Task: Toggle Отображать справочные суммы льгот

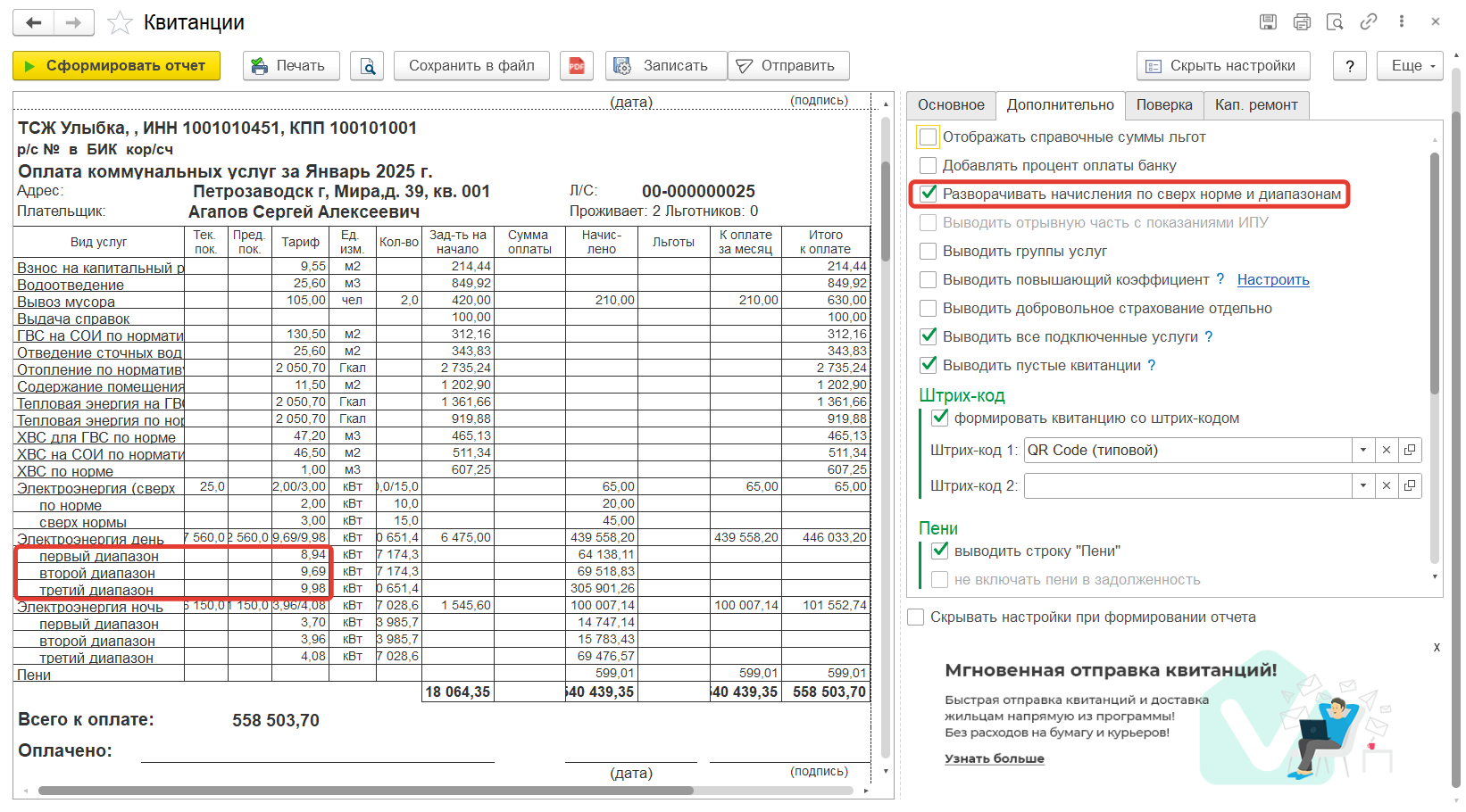Action: 929,137
